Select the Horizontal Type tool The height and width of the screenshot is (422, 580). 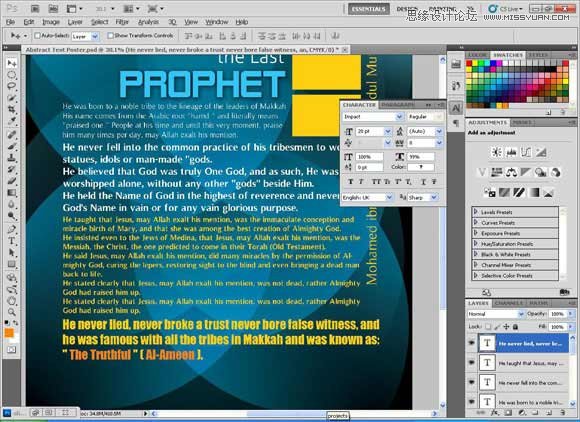pyautogui.click(x=11, y=241)
